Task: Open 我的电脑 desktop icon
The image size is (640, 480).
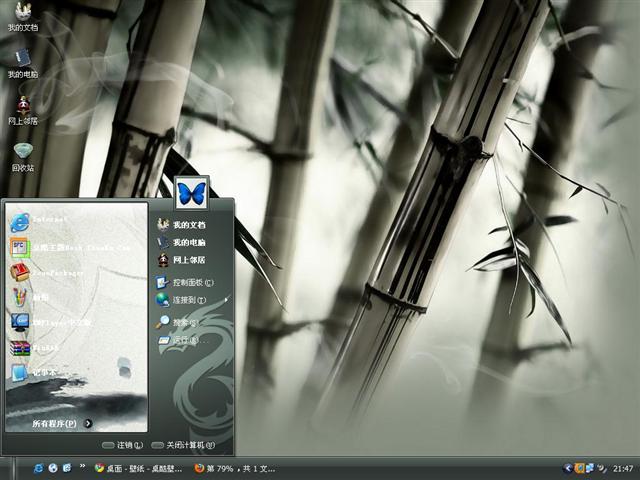Action: [x=23, y=64]
